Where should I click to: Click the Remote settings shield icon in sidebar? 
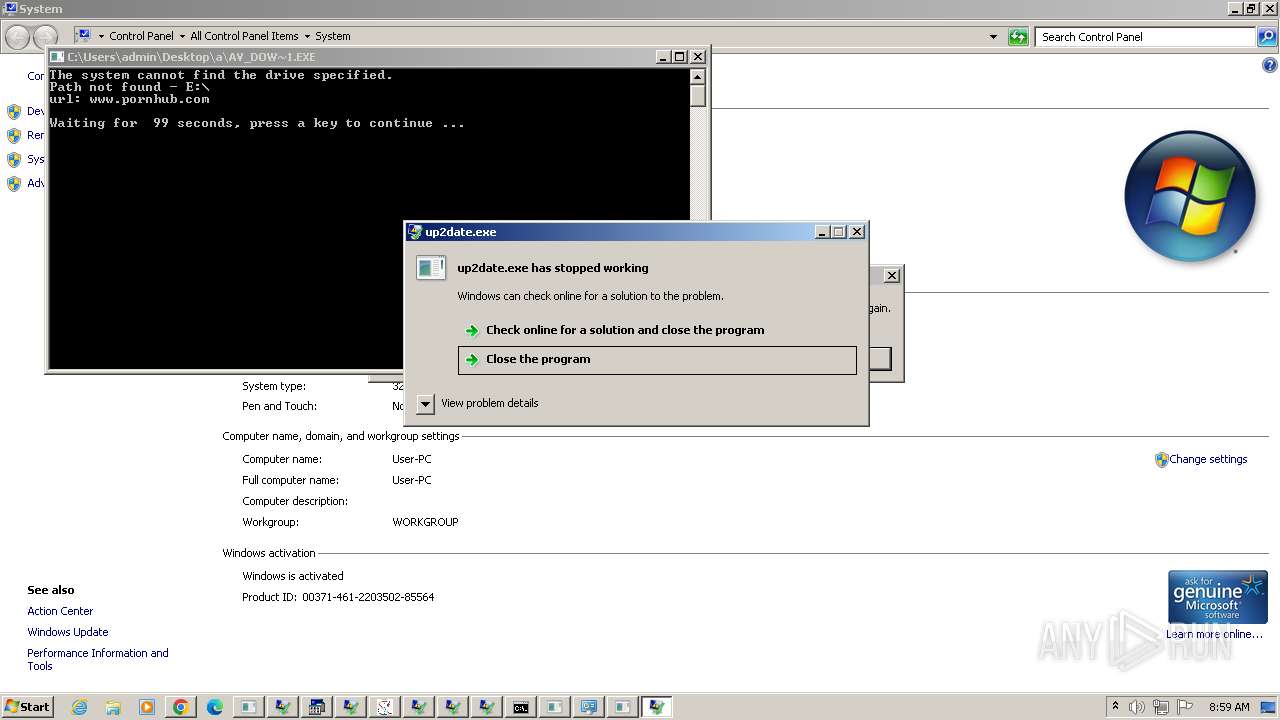pos(14,136)
